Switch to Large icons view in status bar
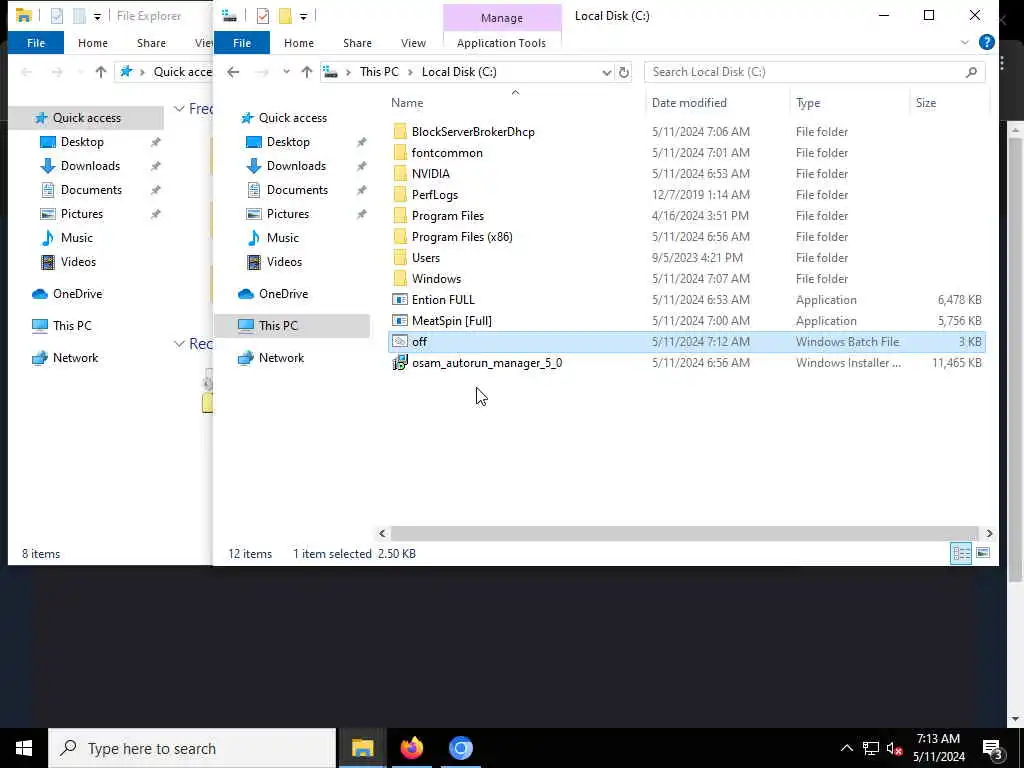The width and height of the screenshot is (1024, 768). tap(983, 553)
